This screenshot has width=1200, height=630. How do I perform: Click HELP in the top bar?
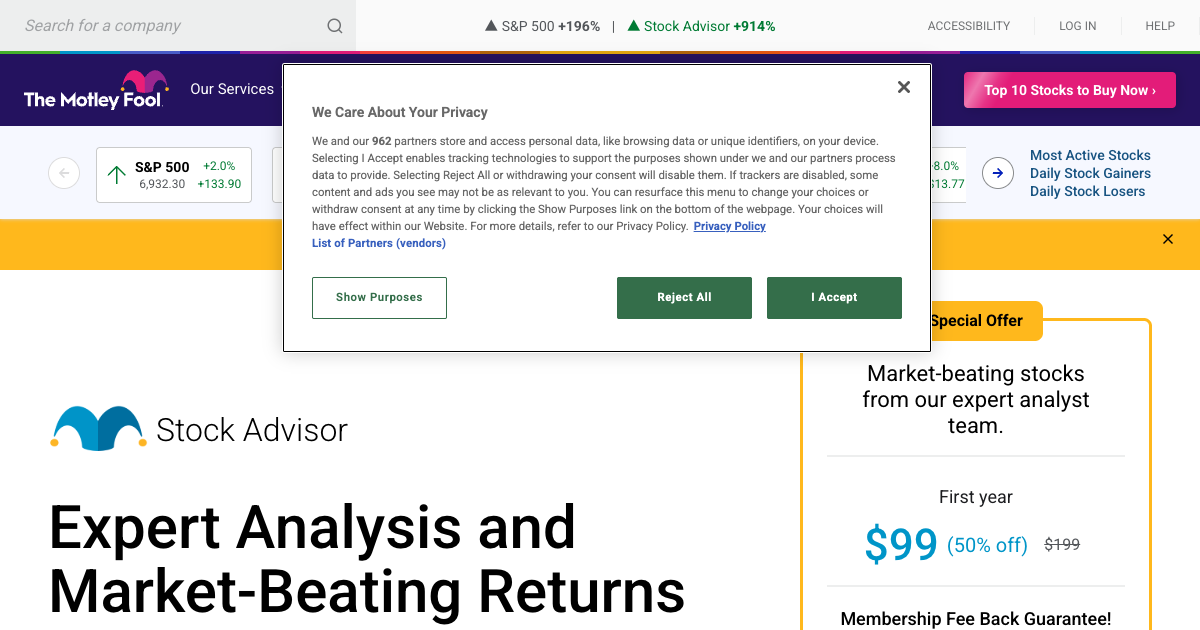[x=1159, y=25]
